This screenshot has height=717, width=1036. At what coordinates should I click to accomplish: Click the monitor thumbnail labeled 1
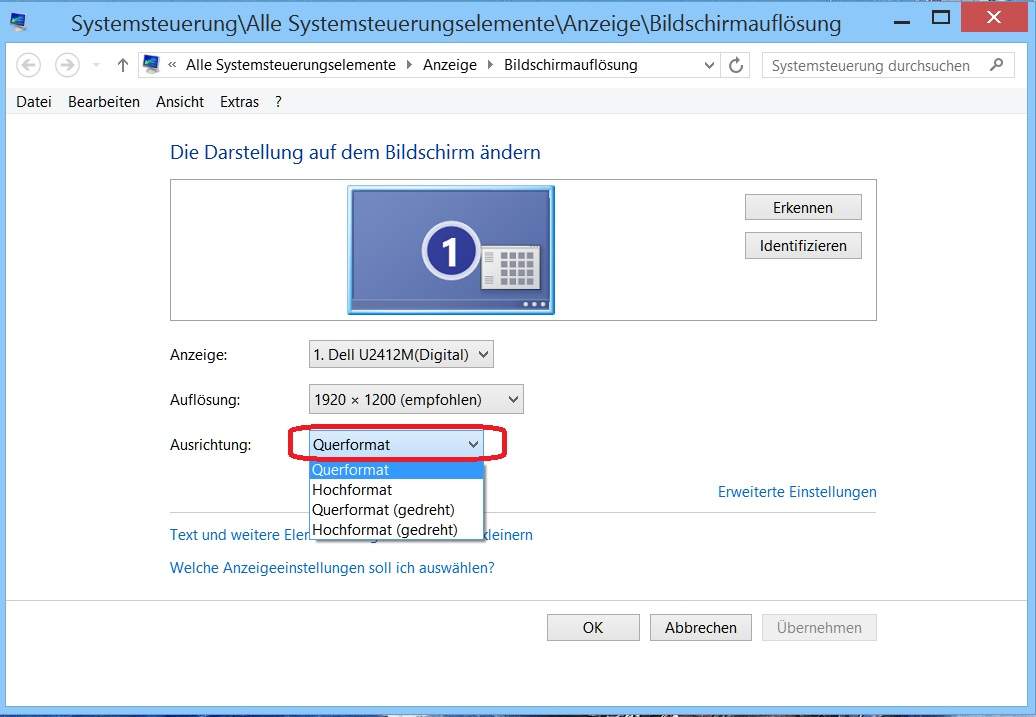(450, 248)
